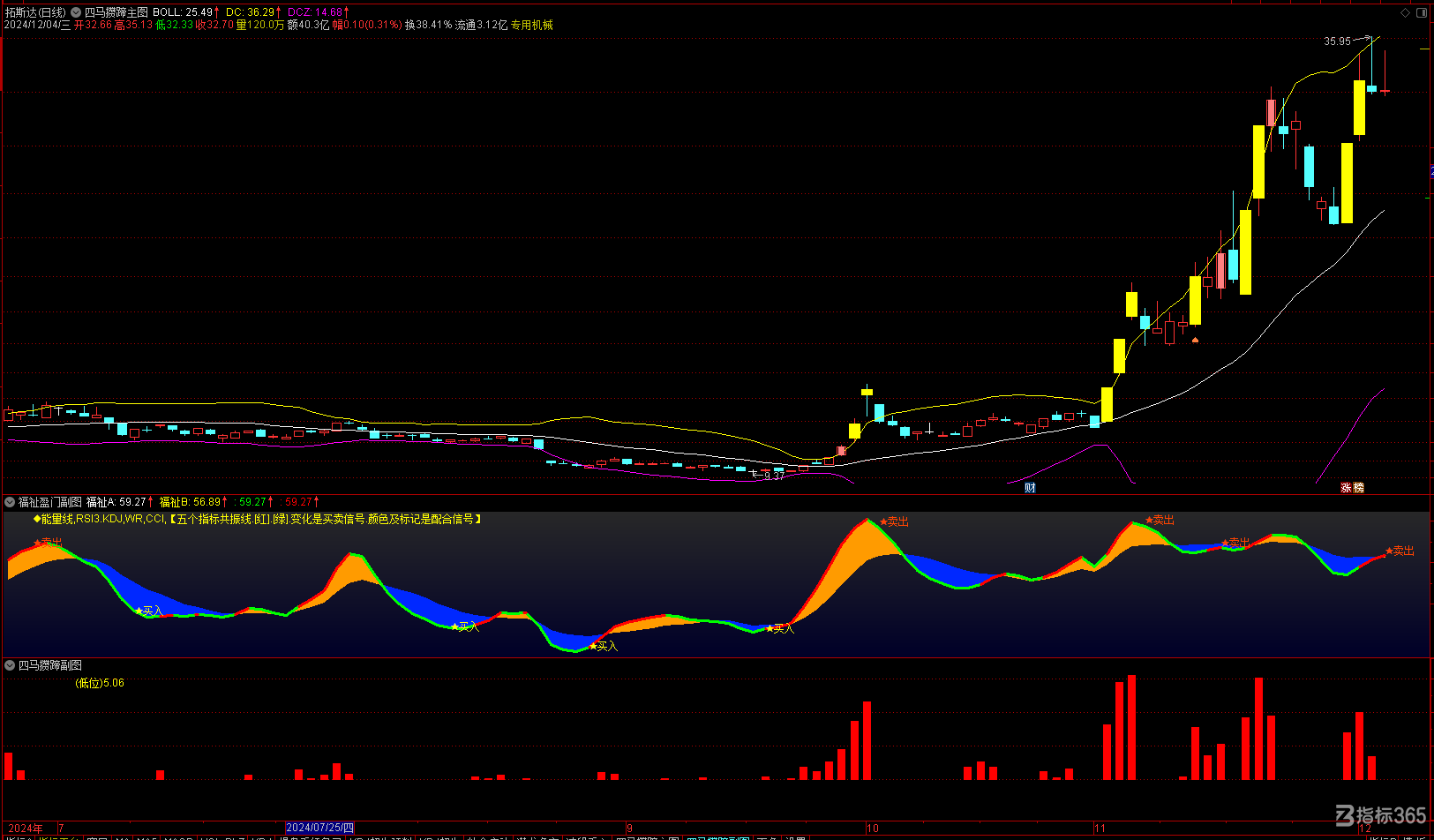1434x840 pixels.
Task: Open 四马攒蹄副图 indicator dropdown arrow
Action: click(x=10, y=665)
